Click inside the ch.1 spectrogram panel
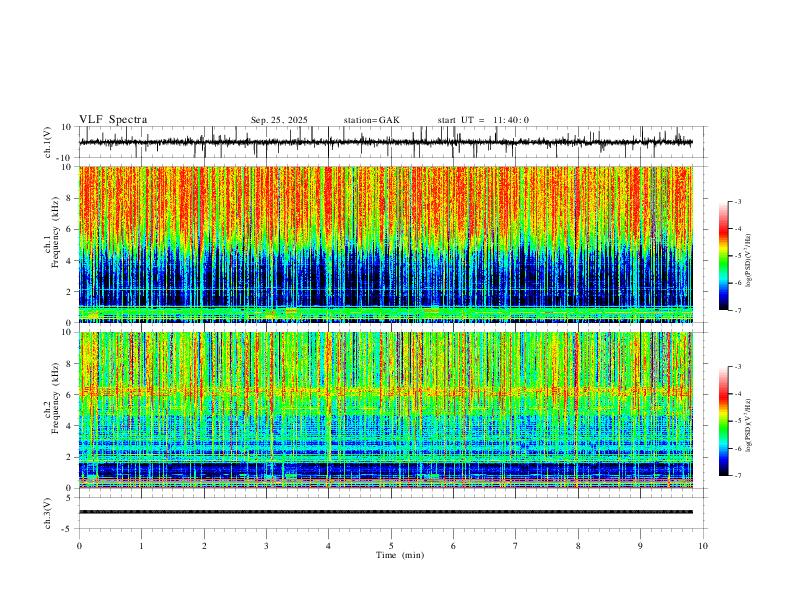Viewport: 792px width, 612px height. point(385,244)
